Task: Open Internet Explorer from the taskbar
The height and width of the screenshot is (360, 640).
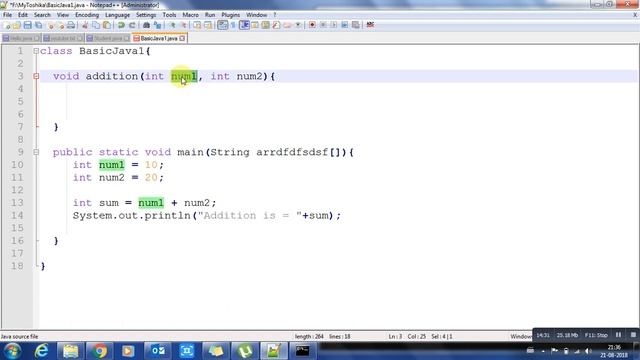Action: (42, 351)
